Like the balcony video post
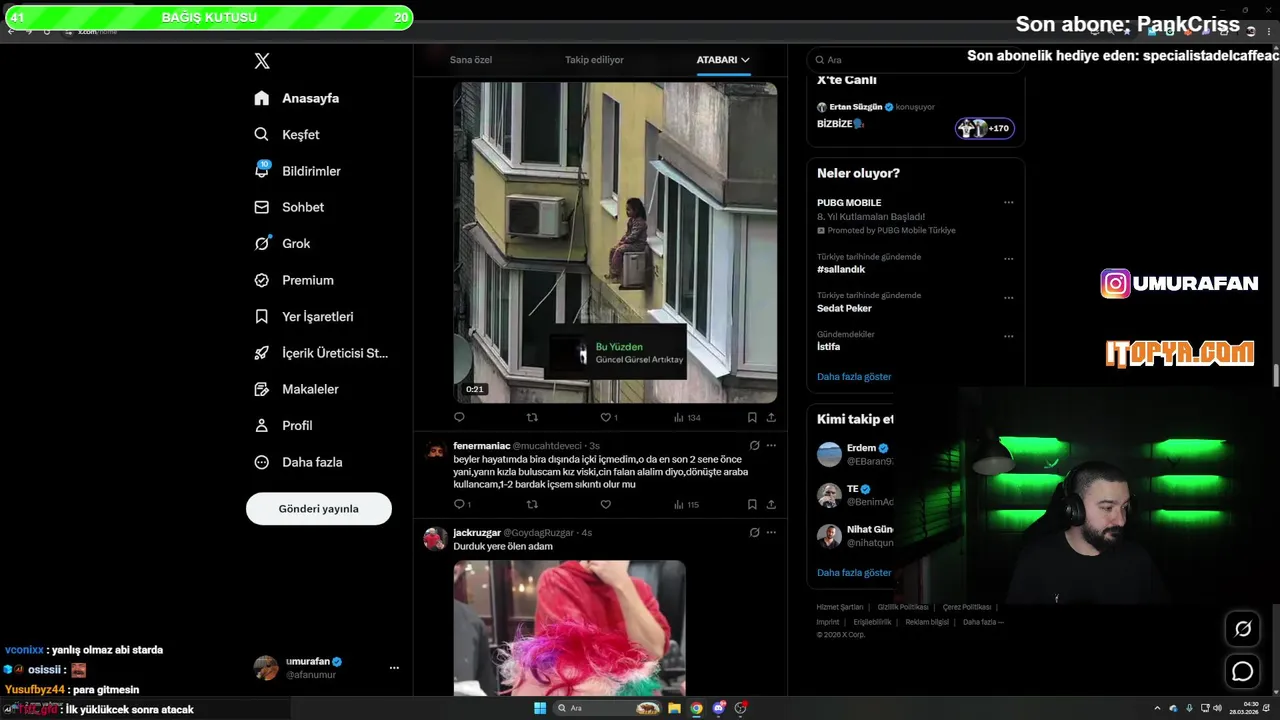This screenshot has width=1280, height=720. (608, 417)
